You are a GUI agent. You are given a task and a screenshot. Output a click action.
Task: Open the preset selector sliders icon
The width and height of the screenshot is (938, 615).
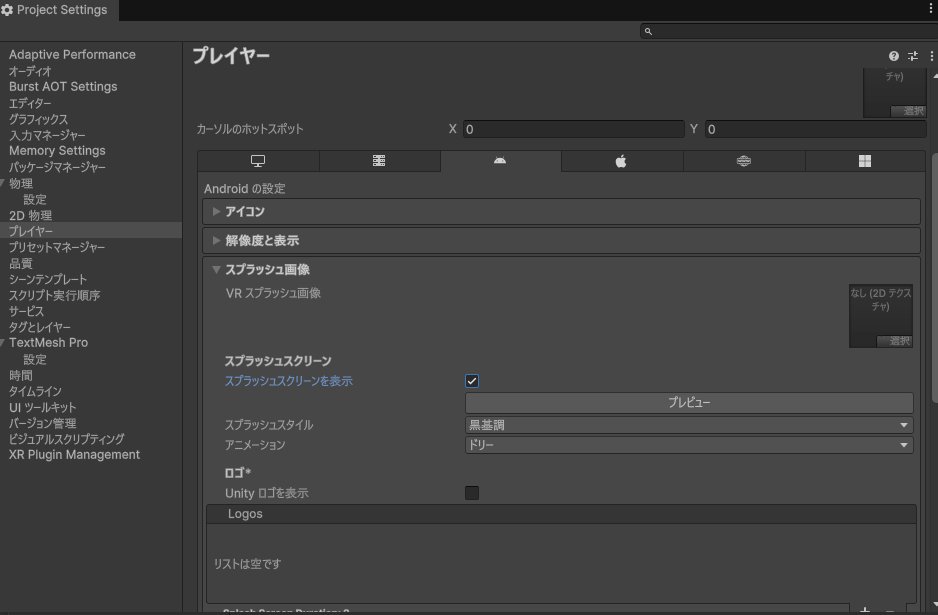tap(913, 56)
